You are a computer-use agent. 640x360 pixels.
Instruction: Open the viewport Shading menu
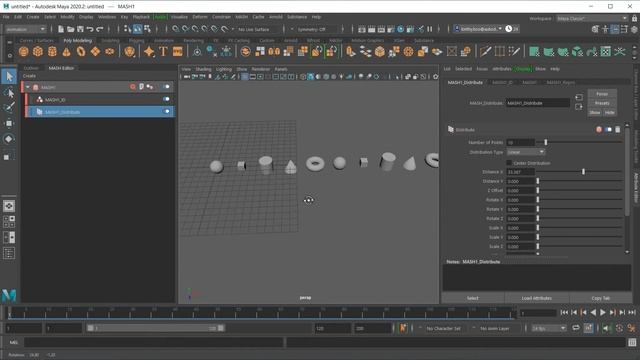[203, 69]
